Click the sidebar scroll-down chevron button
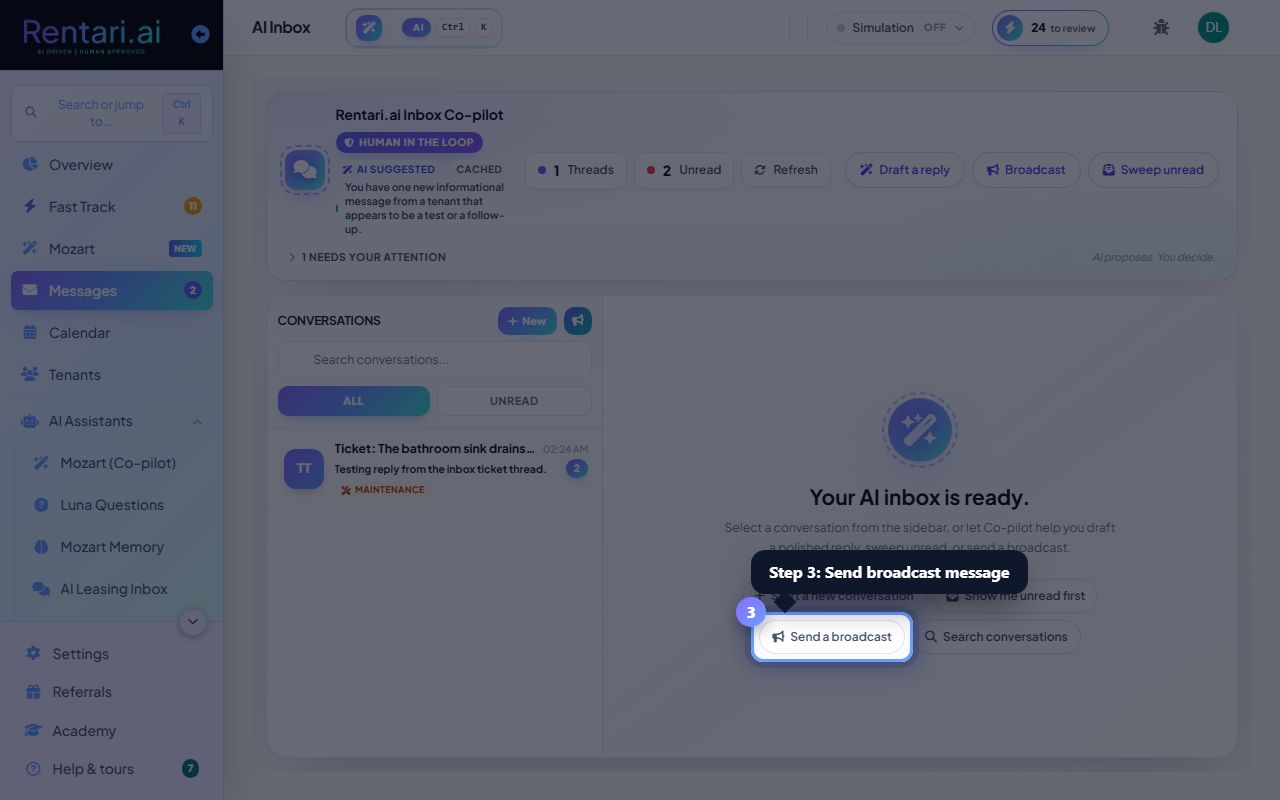 [x=193, y=622]
